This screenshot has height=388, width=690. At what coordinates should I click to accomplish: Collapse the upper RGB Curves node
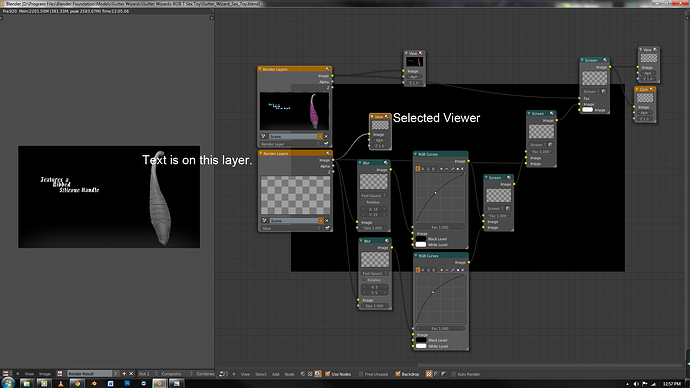(x=415, y=154)
